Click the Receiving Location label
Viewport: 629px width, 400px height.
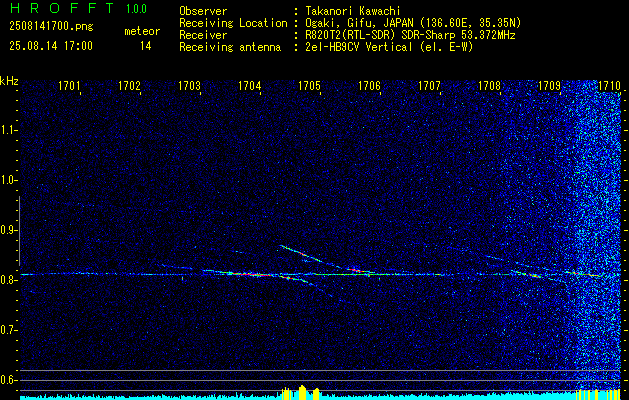click(233, 23)
